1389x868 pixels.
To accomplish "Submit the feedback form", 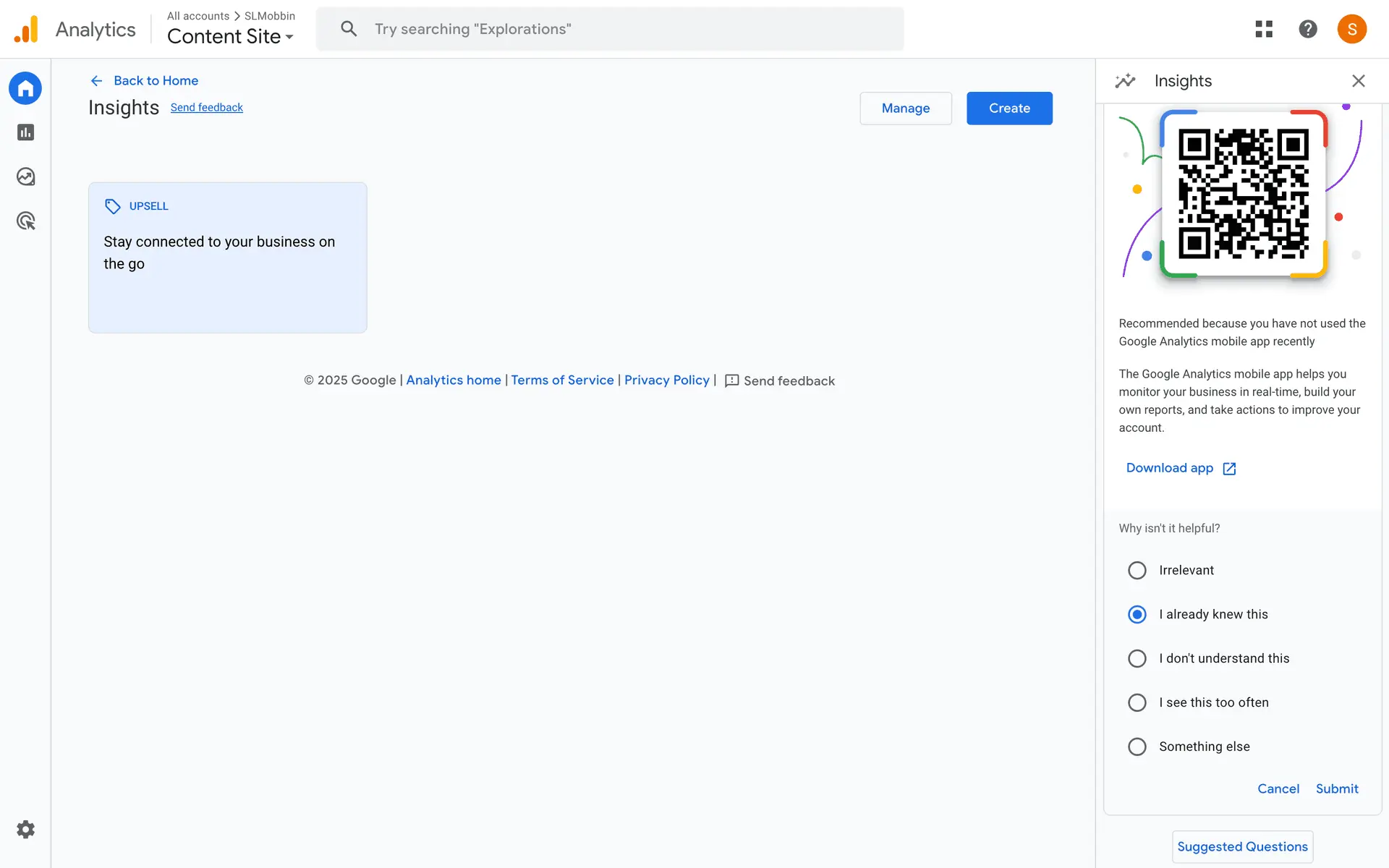I will [x=1336, y=788].
